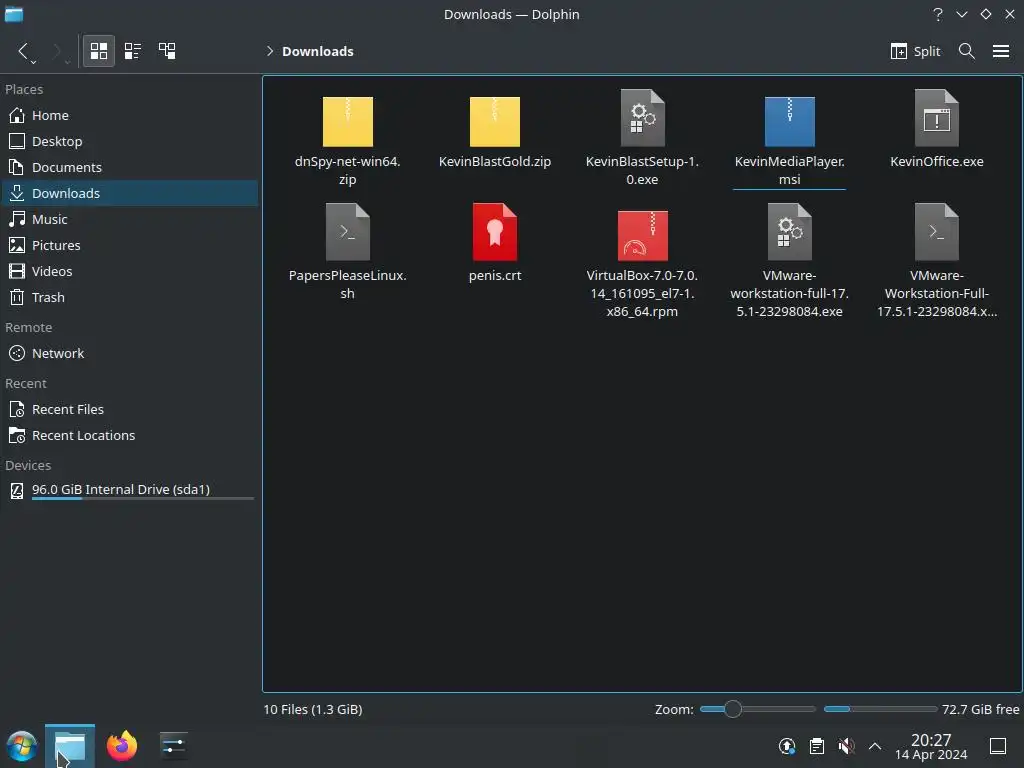
Task: Switch to Icons view mode
Action: point(99,51)
